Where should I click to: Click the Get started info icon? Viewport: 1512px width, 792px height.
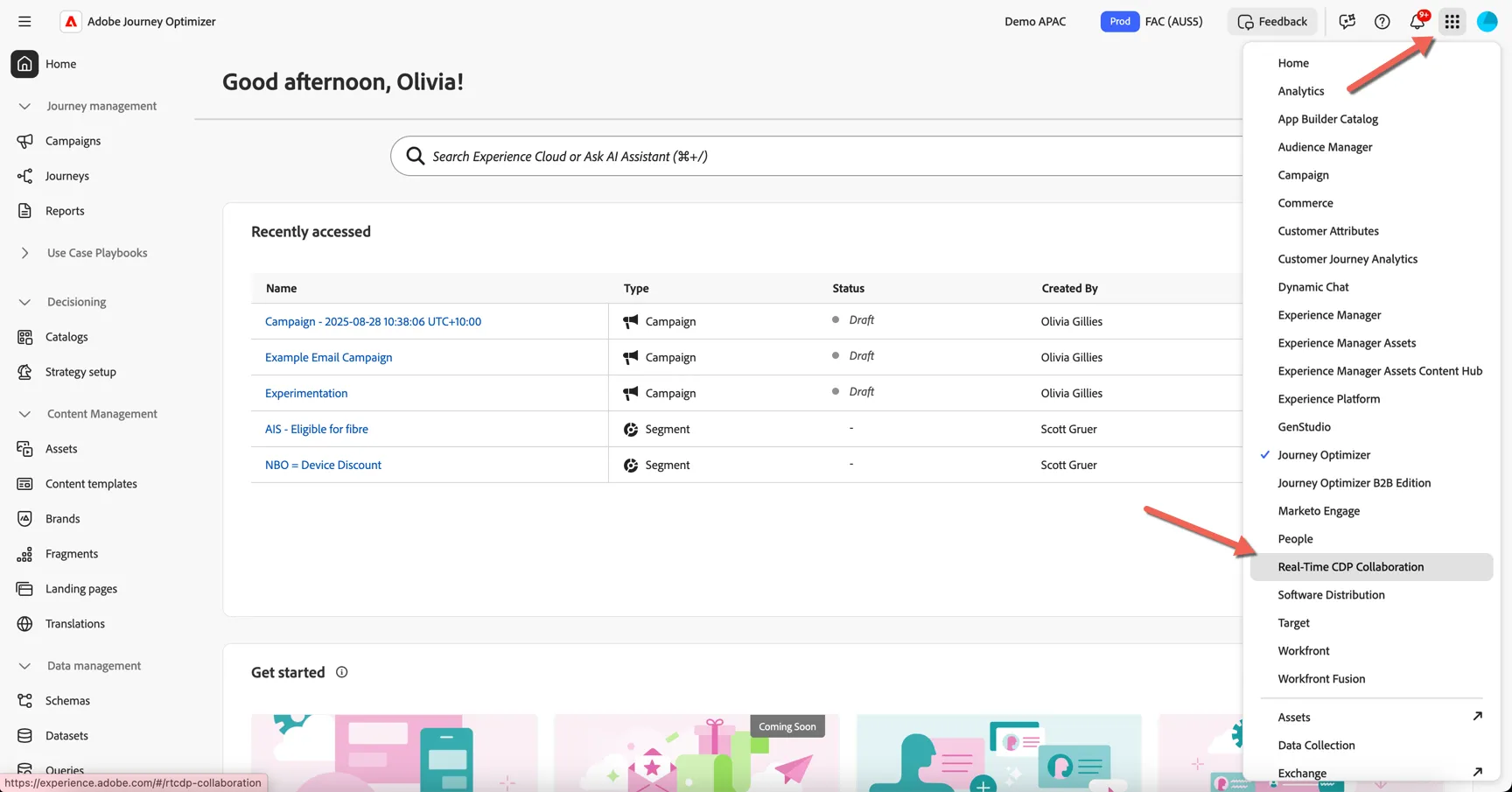pyautogui.click(x=342, y=672)
